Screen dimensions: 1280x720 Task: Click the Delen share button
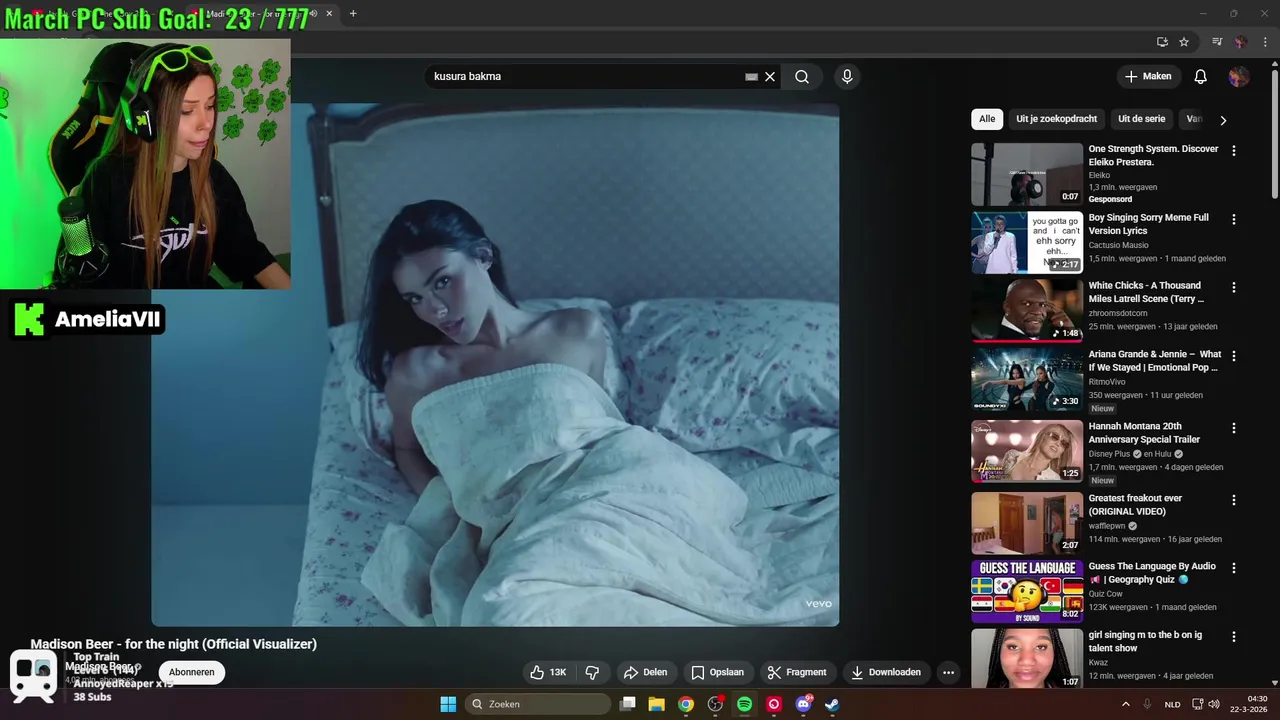point(645,672)
